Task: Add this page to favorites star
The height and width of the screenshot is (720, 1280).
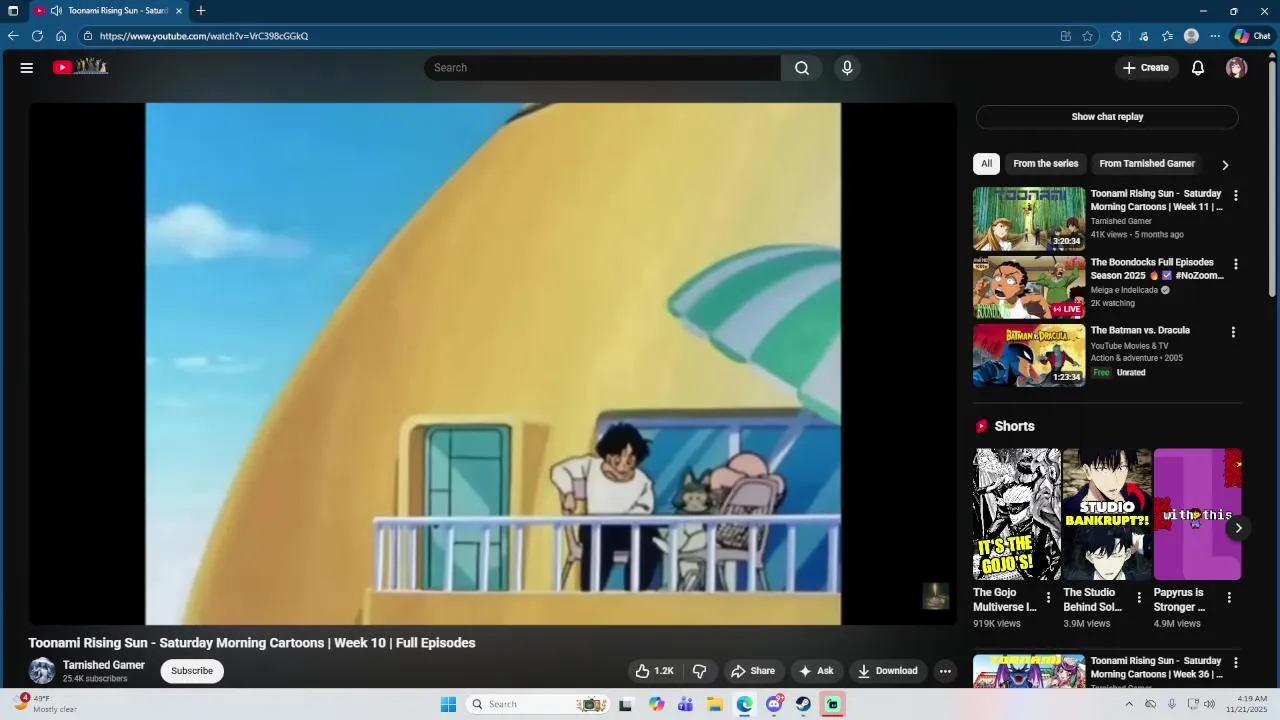Action: pos(1088,36)
